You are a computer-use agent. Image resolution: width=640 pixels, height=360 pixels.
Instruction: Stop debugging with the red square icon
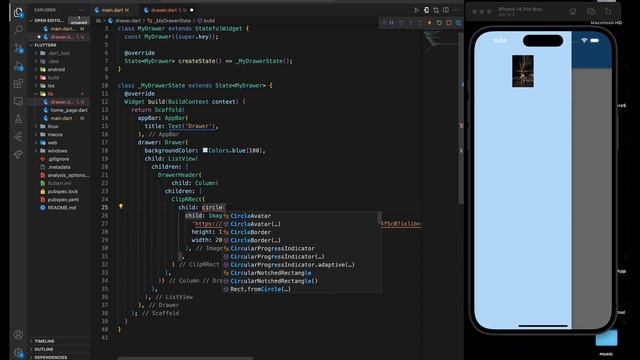[x=449, y=23]
